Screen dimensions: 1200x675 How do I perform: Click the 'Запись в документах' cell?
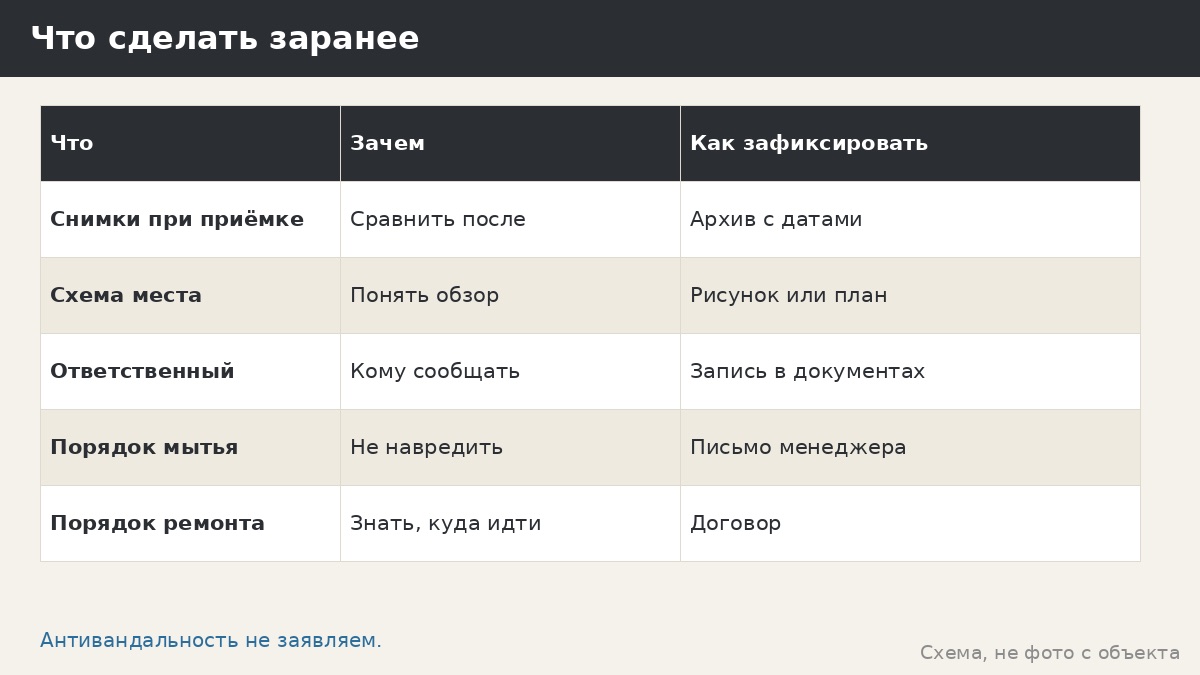pyautogui.click(x=910, y=371)
